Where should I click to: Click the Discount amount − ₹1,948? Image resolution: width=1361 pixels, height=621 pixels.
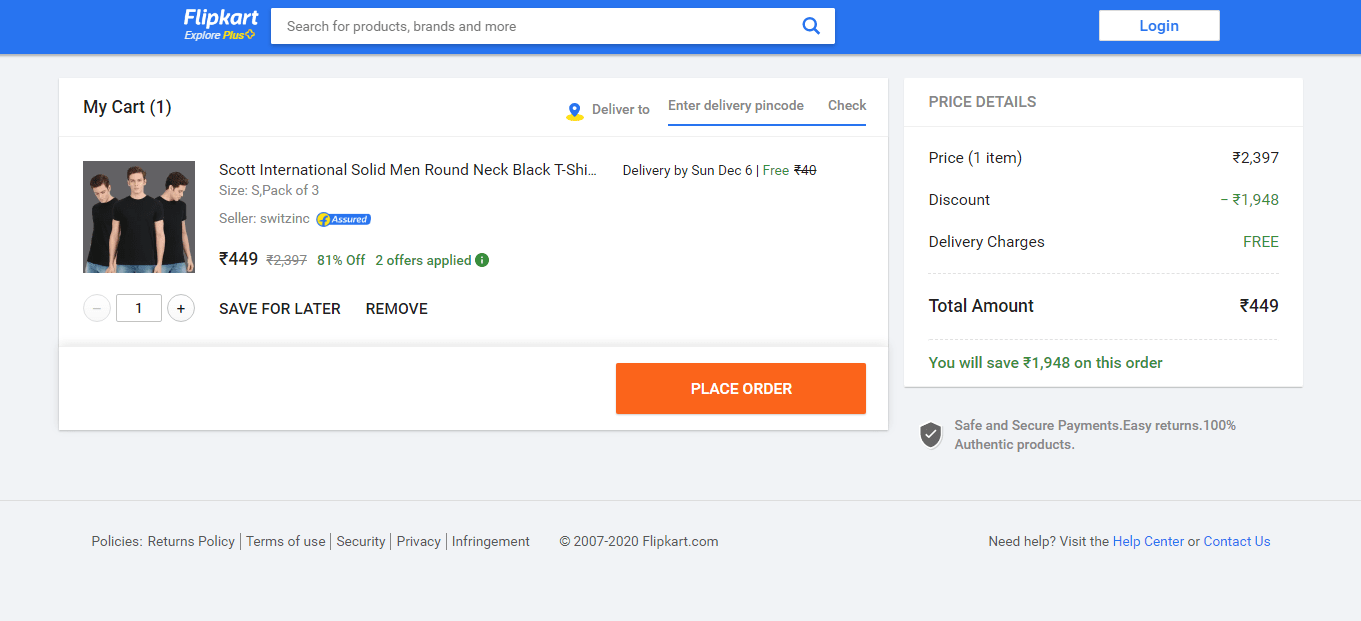1249,200
